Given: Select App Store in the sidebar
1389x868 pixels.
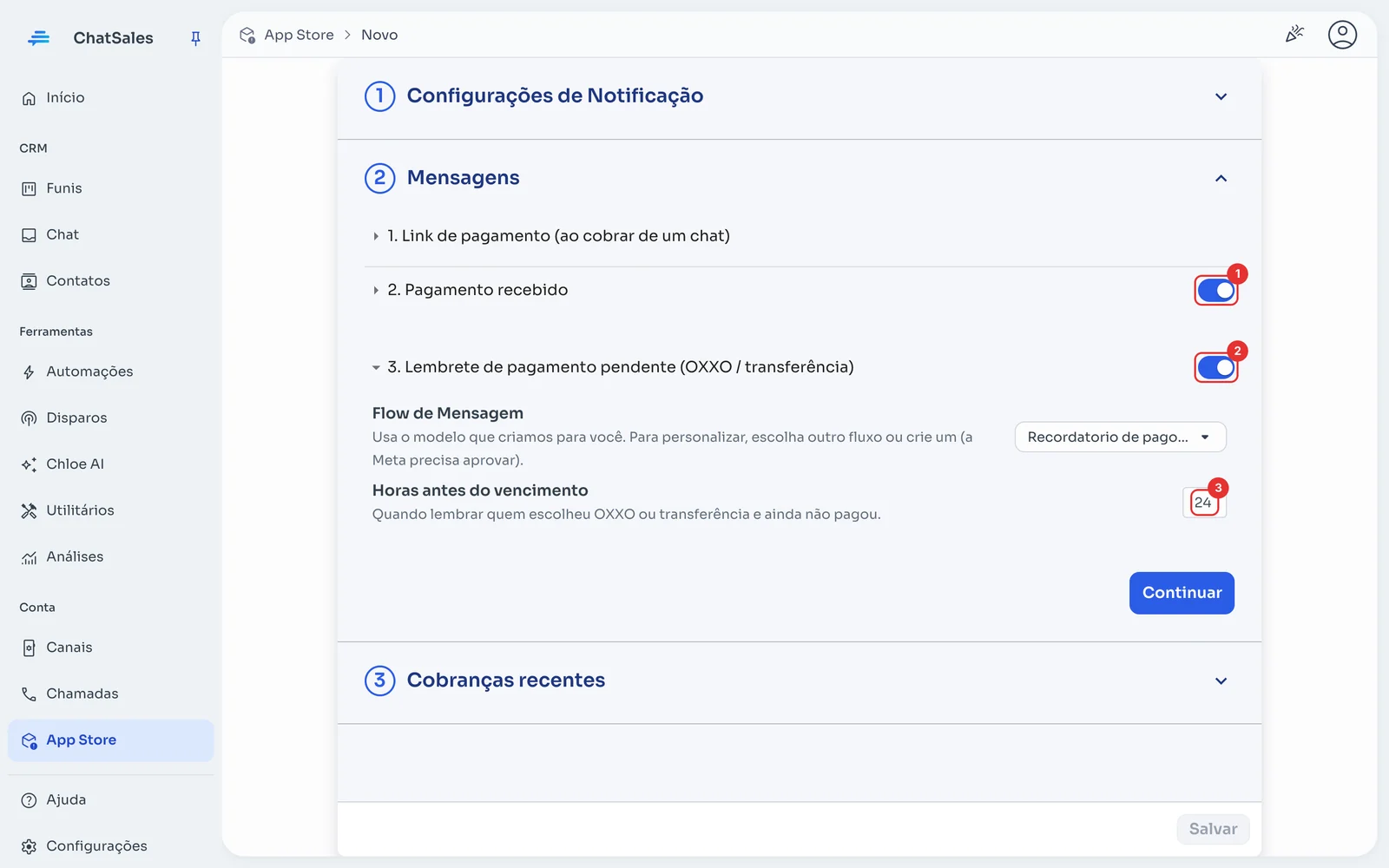Looking at the screenshot, I should [x=110, y=740].
